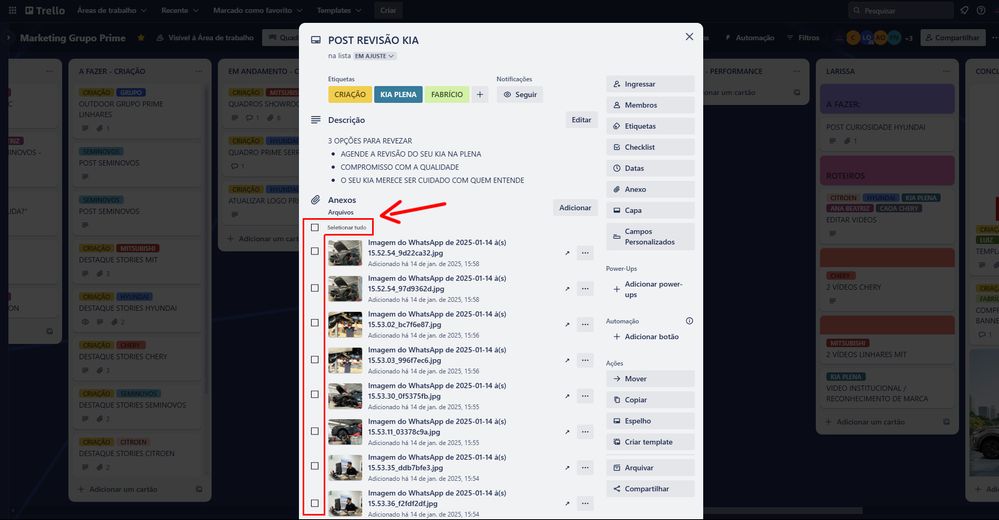The height and width of the screenshot is (520, 999).
Task: Click Adicionar um cartão in LARISSA list
Action: [x=870, y=422]
